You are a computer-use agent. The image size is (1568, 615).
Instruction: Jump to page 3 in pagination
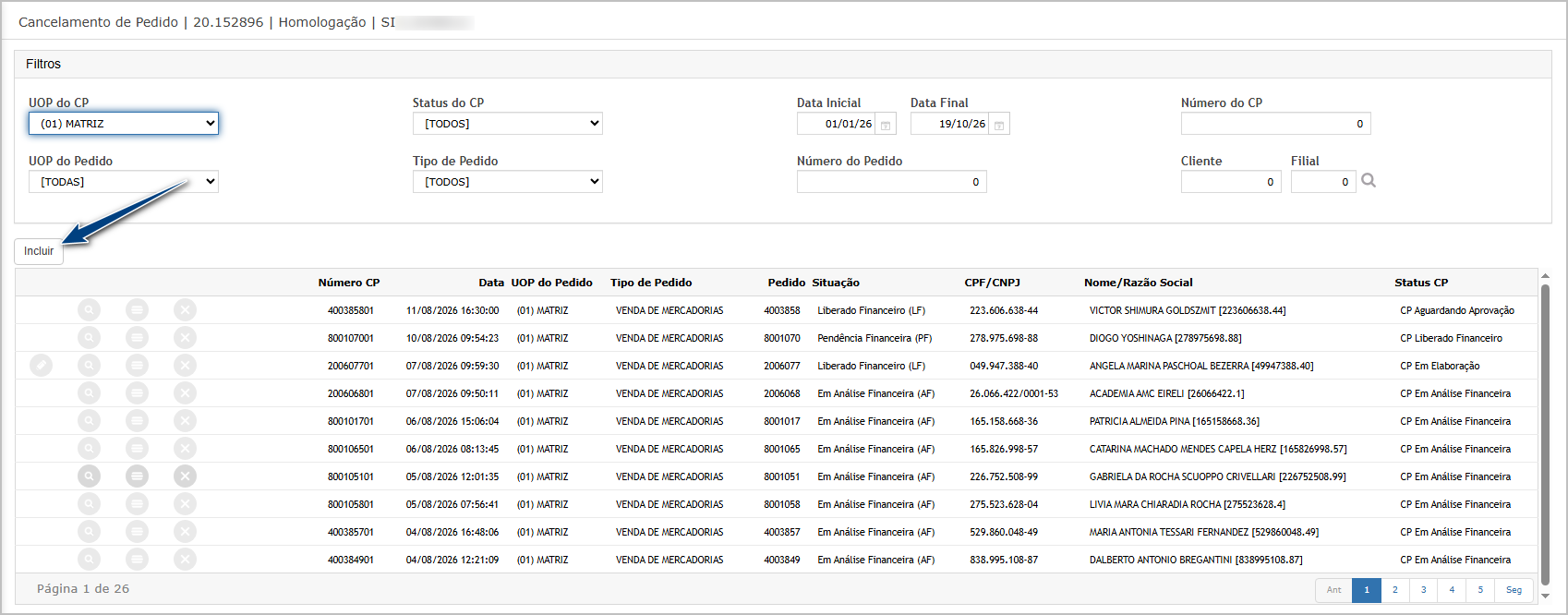click(x=1424, y=590)
